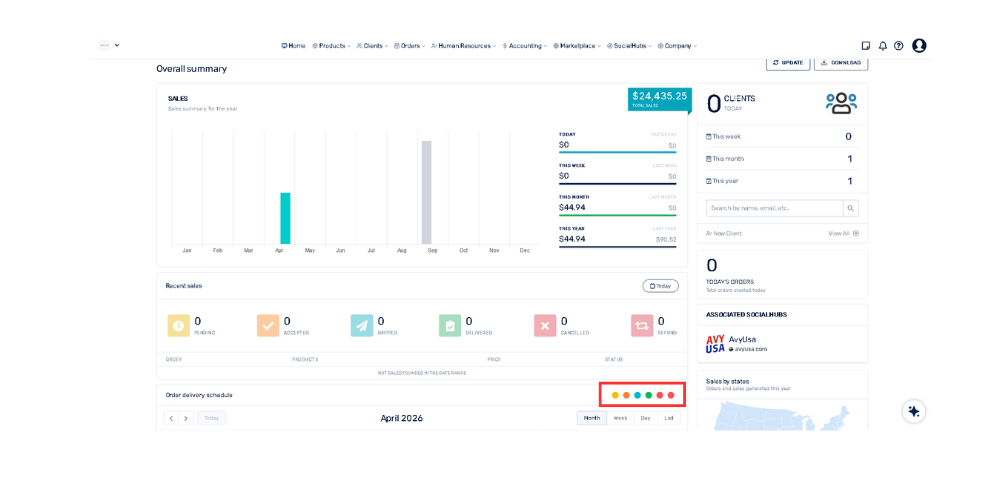The height and width of the screenshot is (500, 1000).
Task: Switch calendar to Day view
Action: point(645,418)
